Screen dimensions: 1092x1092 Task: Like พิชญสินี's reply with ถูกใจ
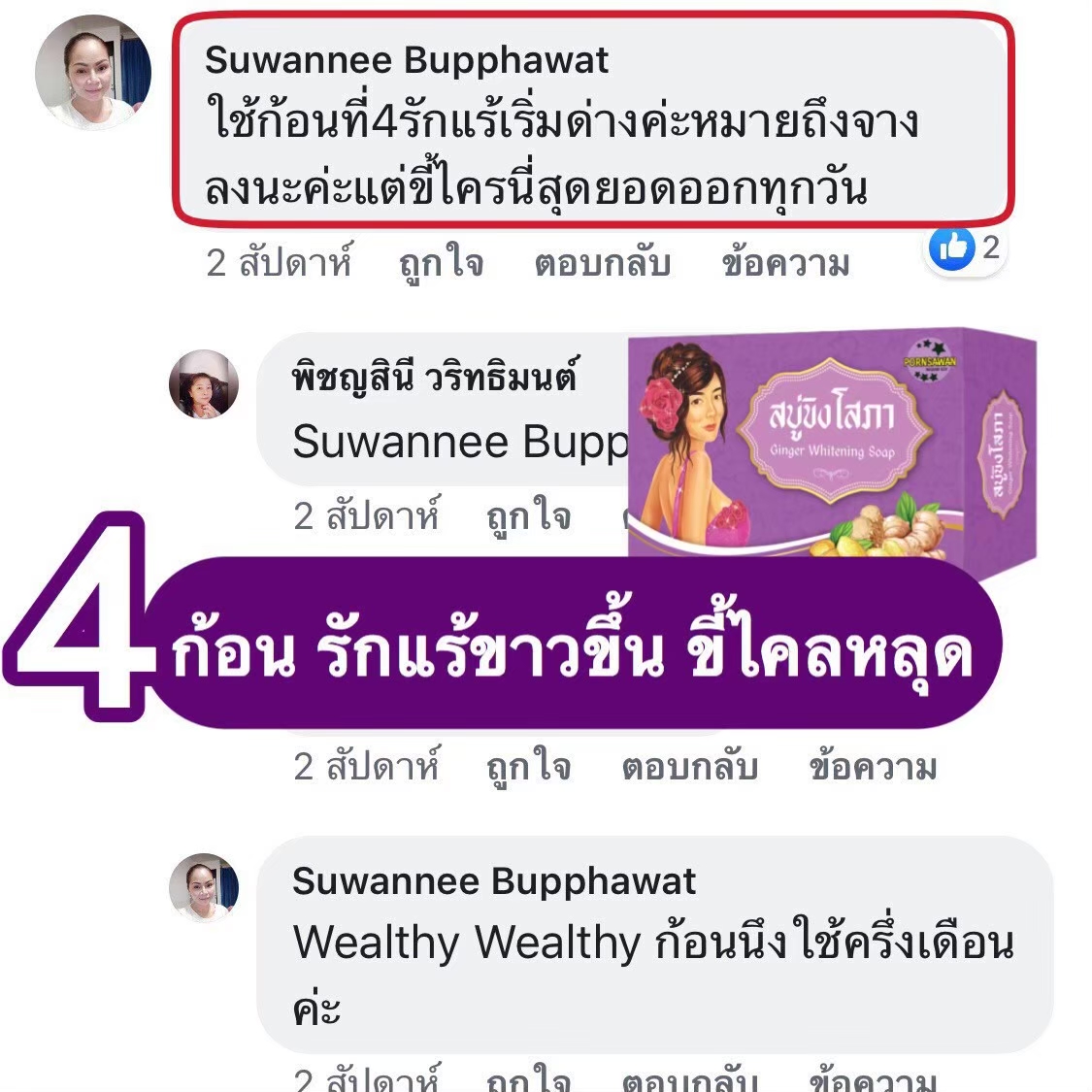pyautogui.click(x=529, y=516)
